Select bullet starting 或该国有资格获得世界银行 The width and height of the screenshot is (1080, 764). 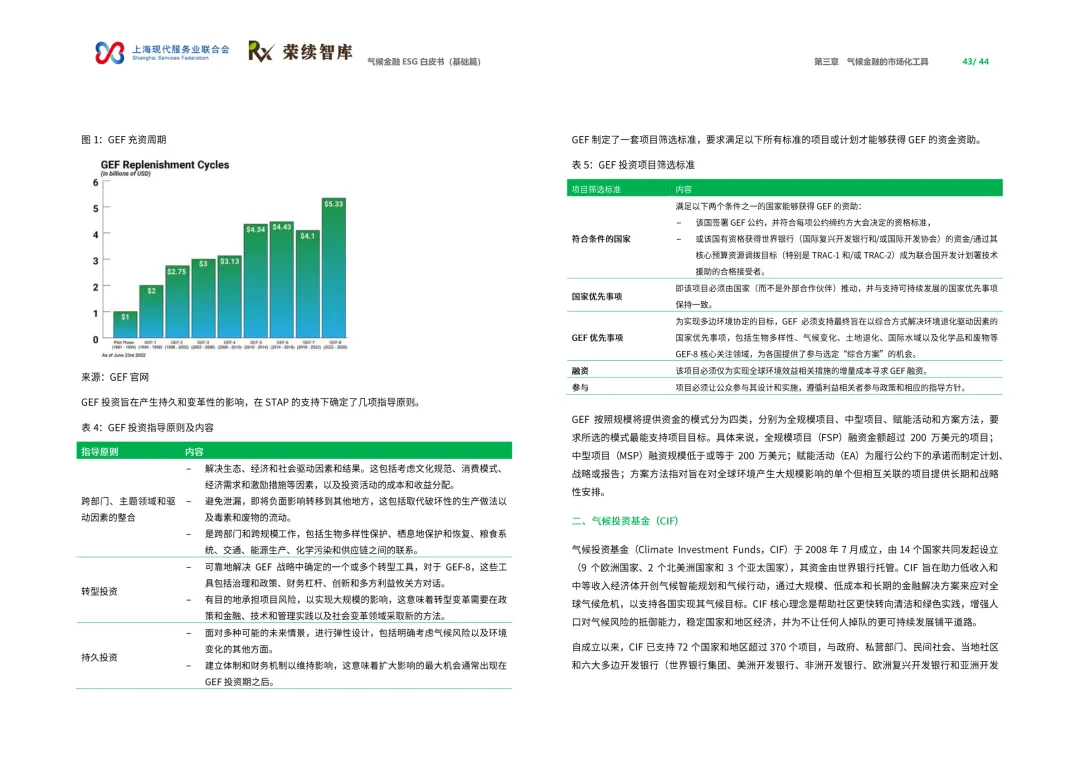(847, 255)
